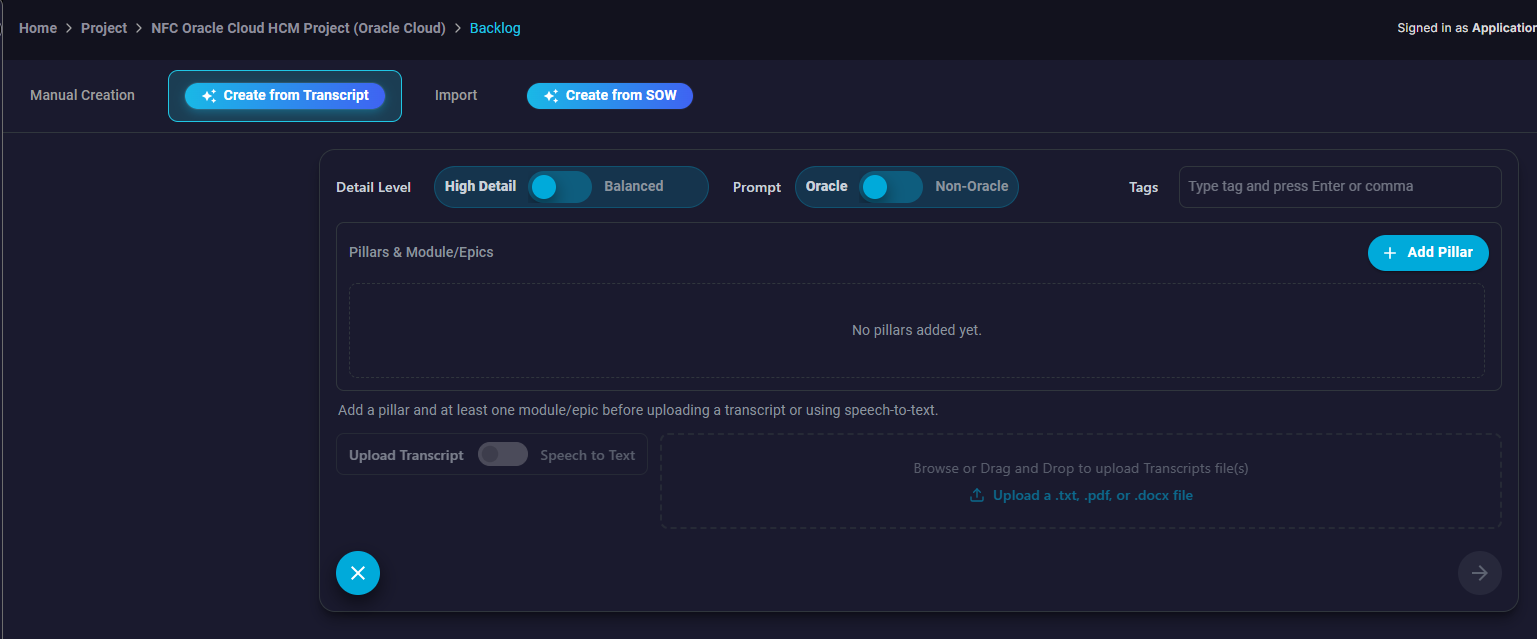Focus the Tags input field

click(1339, 187)
